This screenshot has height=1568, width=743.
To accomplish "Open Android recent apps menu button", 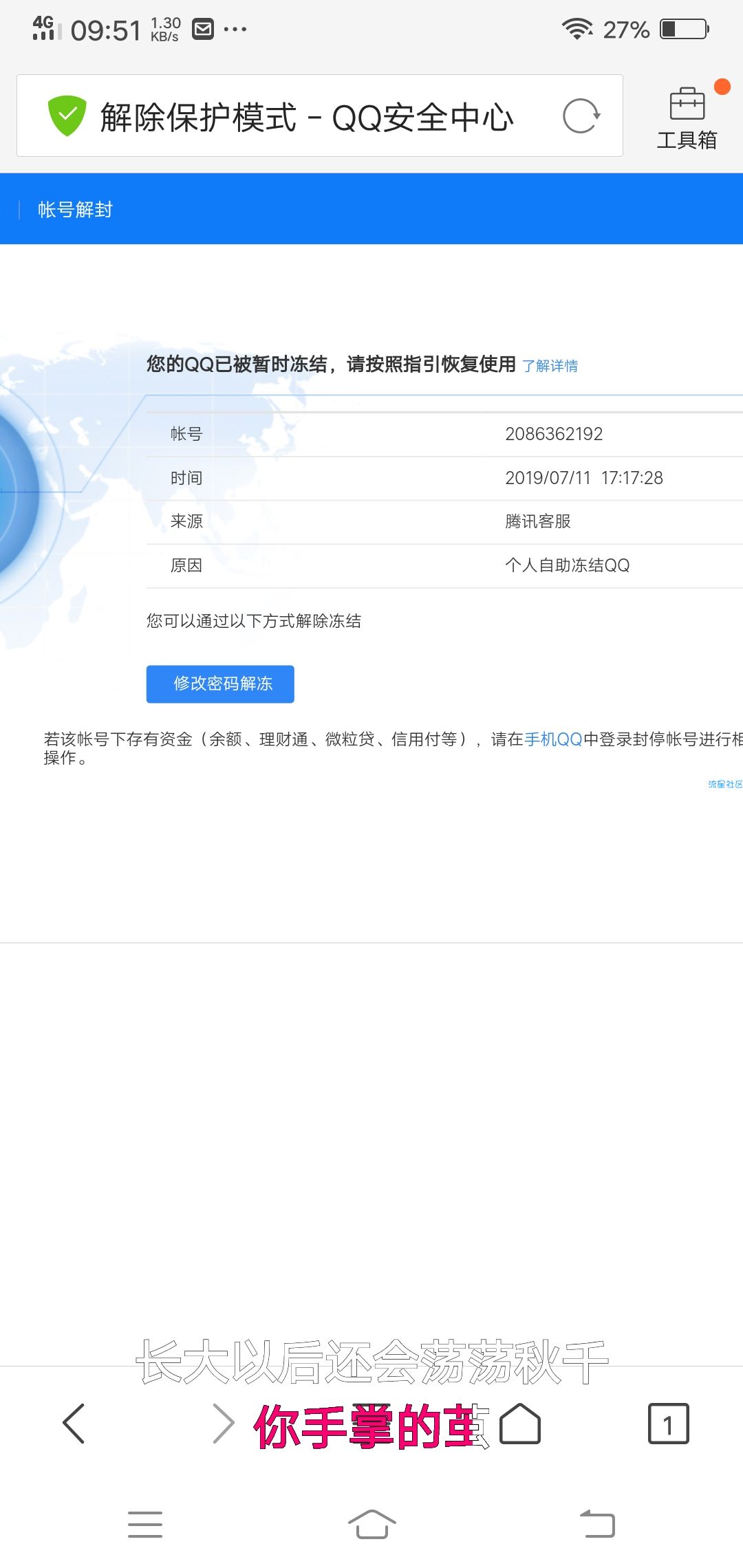I will [x=145, y=1524].
